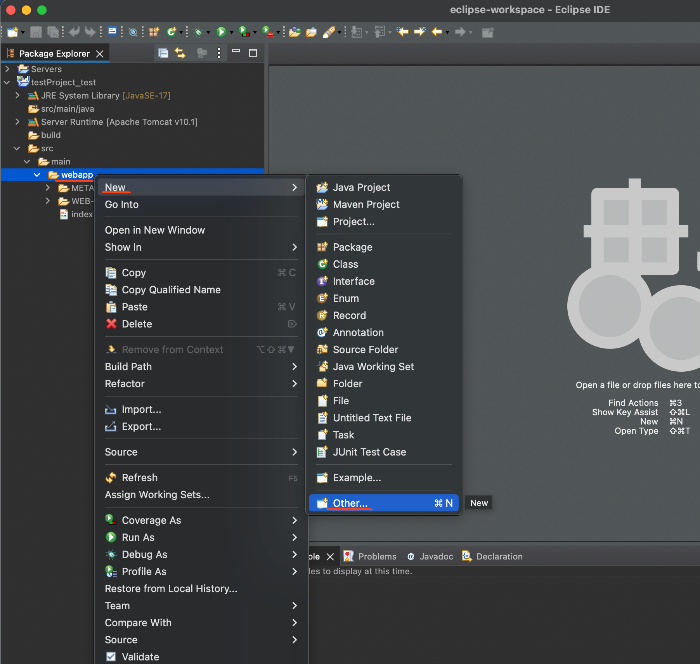Click the New Java Class toolbar icon
This screenshot has width=700, height=664.
(x=171, y=32)
